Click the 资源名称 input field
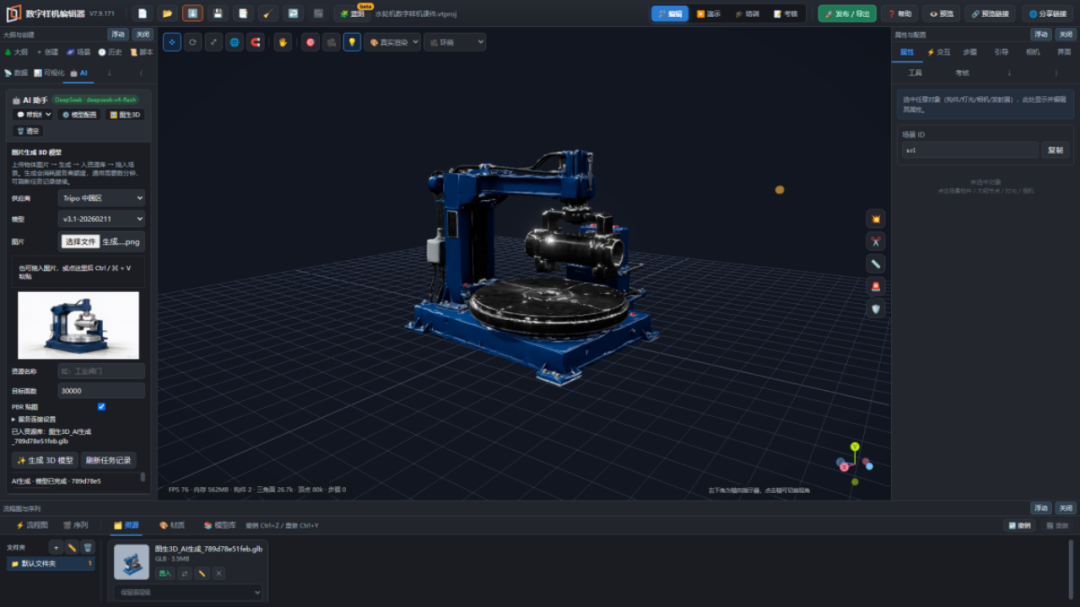 click(x=101, y=371)
